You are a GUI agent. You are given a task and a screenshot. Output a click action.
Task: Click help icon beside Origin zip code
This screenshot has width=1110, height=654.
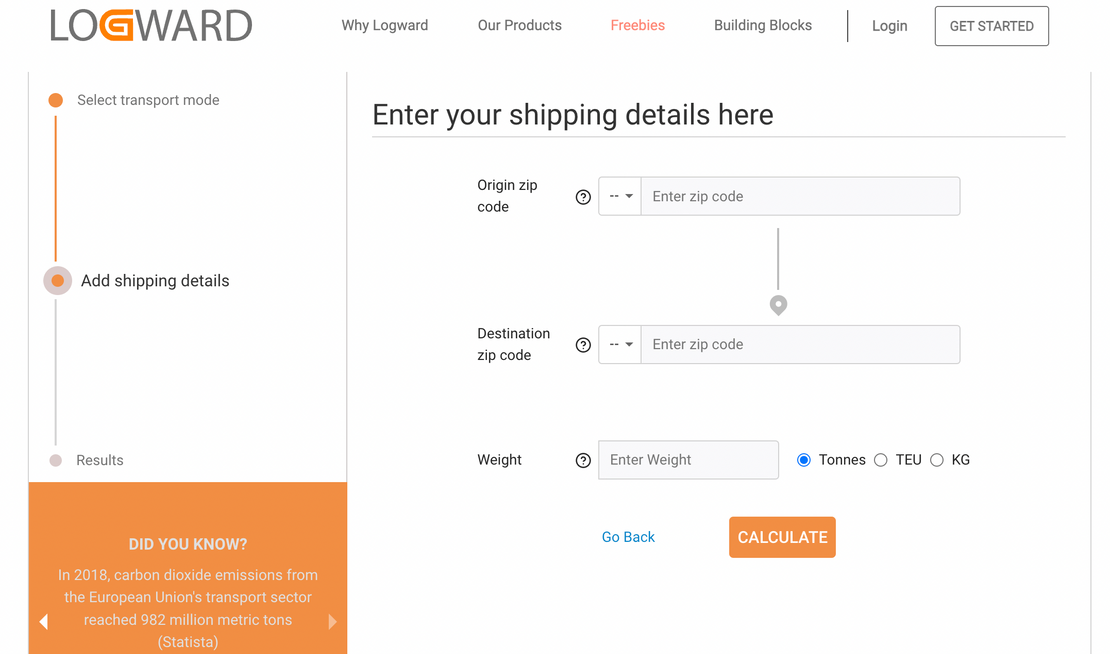[583, 197]
